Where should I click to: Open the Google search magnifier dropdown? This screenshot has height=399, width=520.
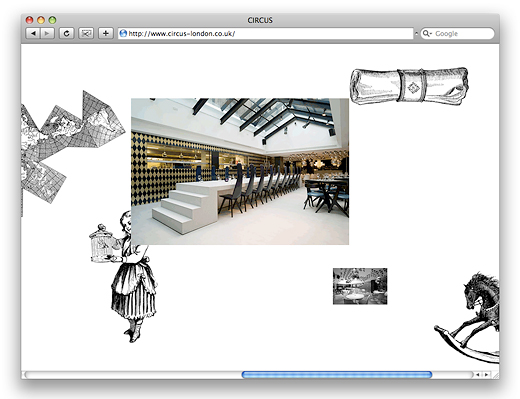pos(427,34)
